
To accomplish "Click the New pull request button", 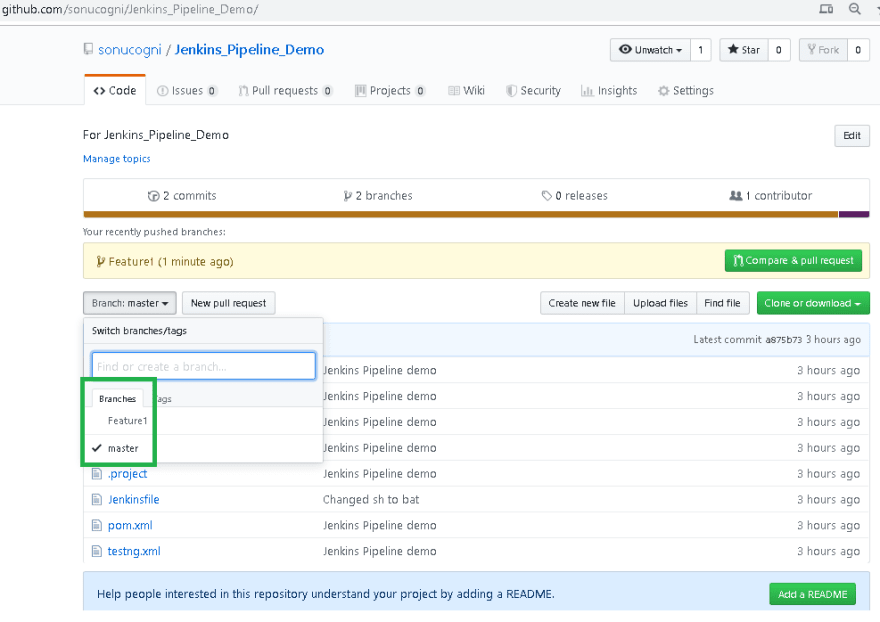I will click(228, 303).
